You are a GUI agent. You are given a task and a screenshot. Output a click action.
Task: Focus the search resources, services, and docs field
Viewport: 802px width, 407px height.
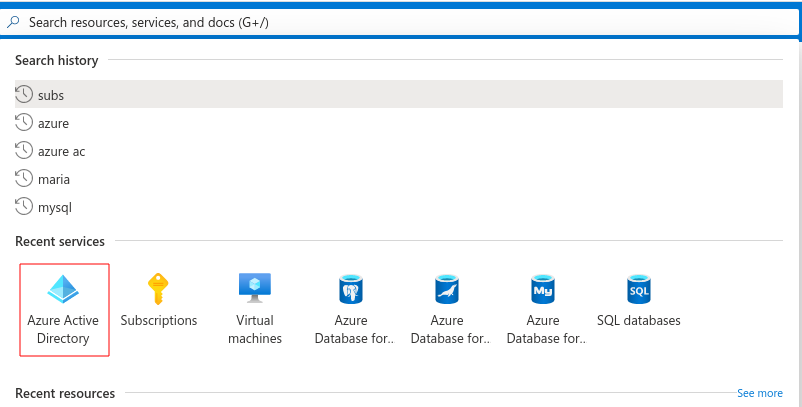pos(400,21)
